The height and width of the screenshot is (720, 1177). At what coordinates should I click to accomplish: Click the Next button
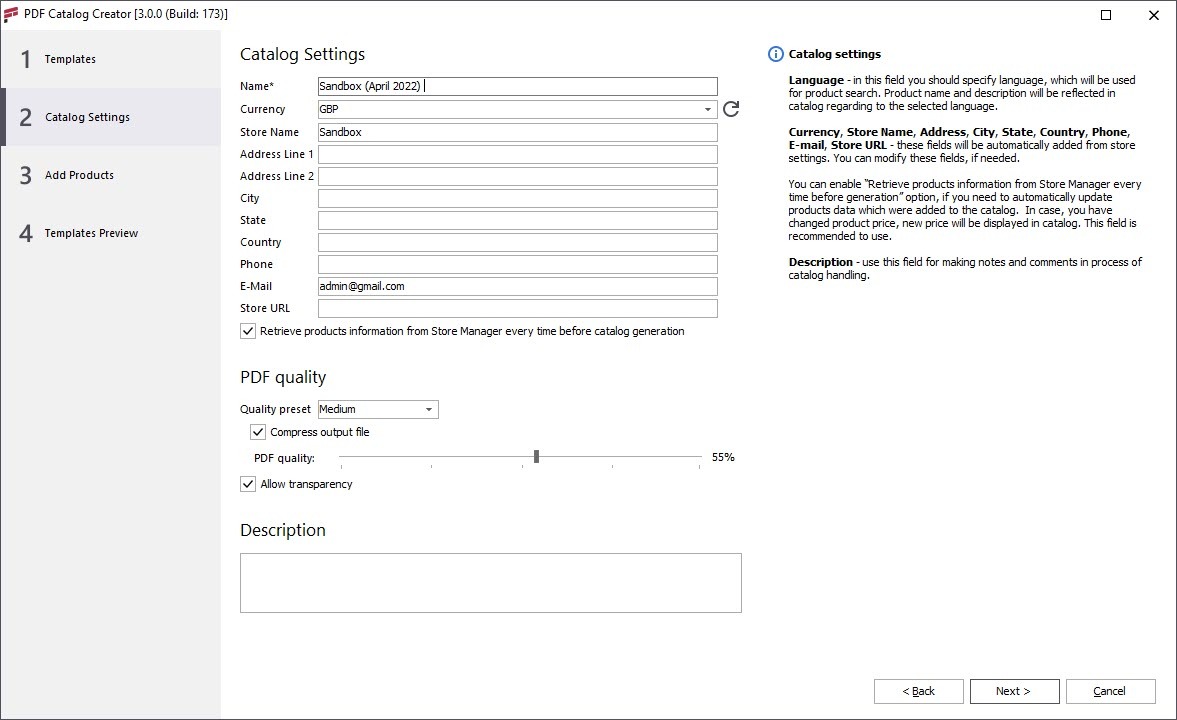tap(1012, 691)
